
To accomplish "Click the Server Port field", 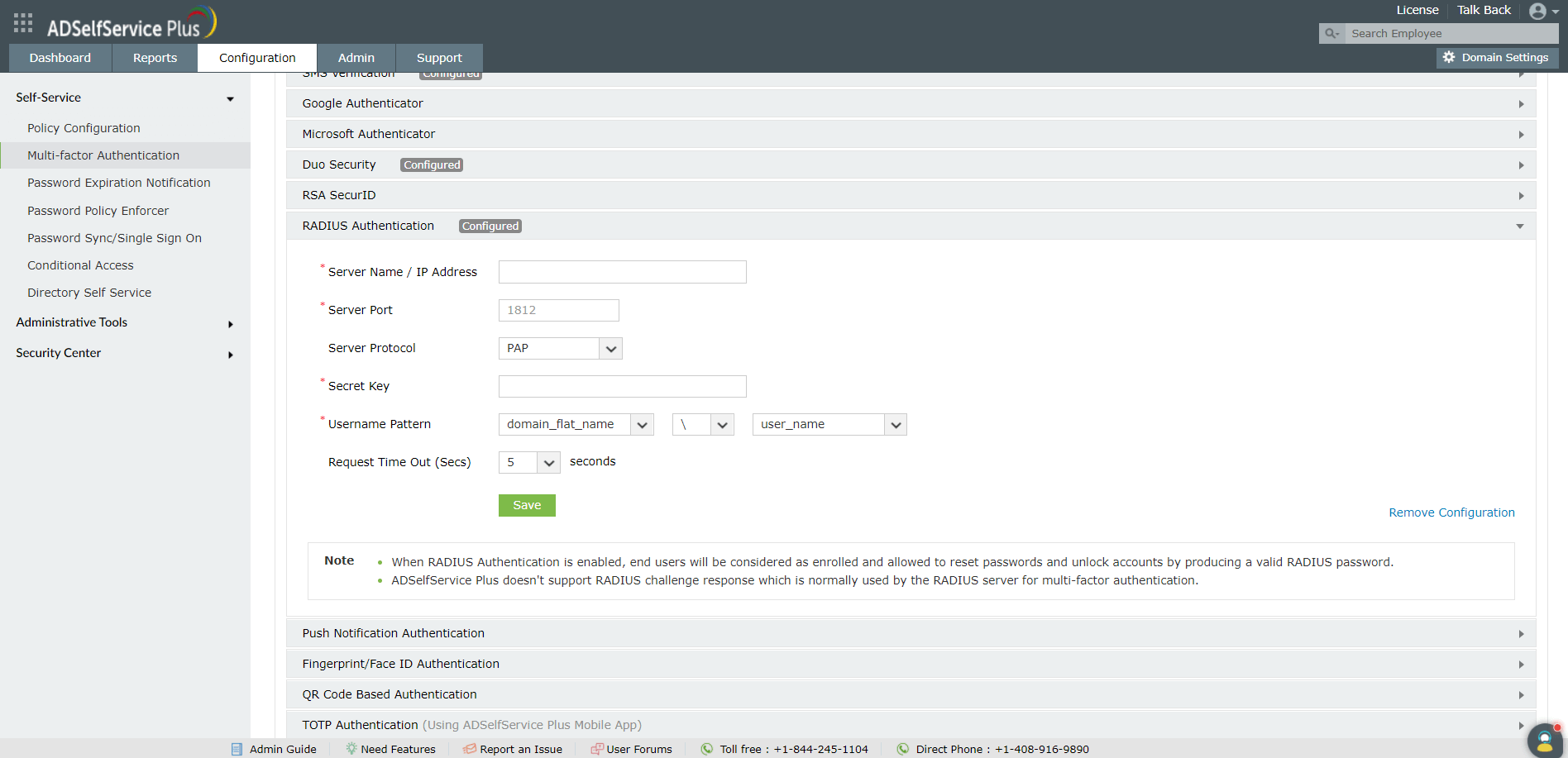I will point(558,310).
